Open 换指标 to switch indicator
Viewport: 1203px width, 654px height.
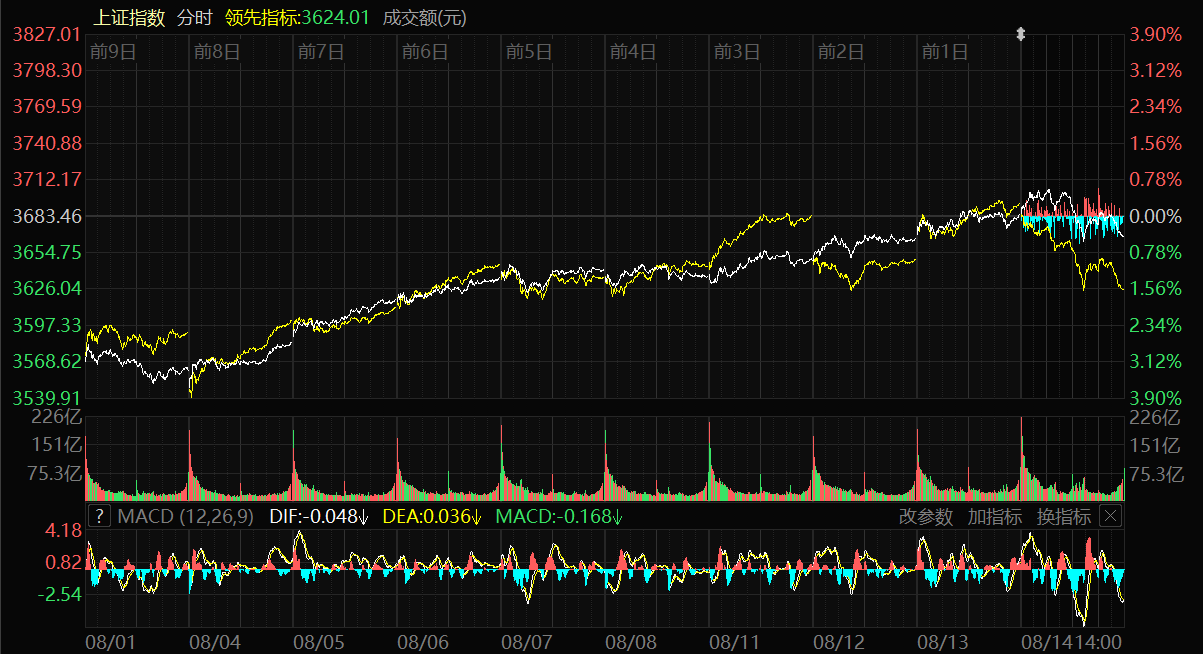(1063, 516)
